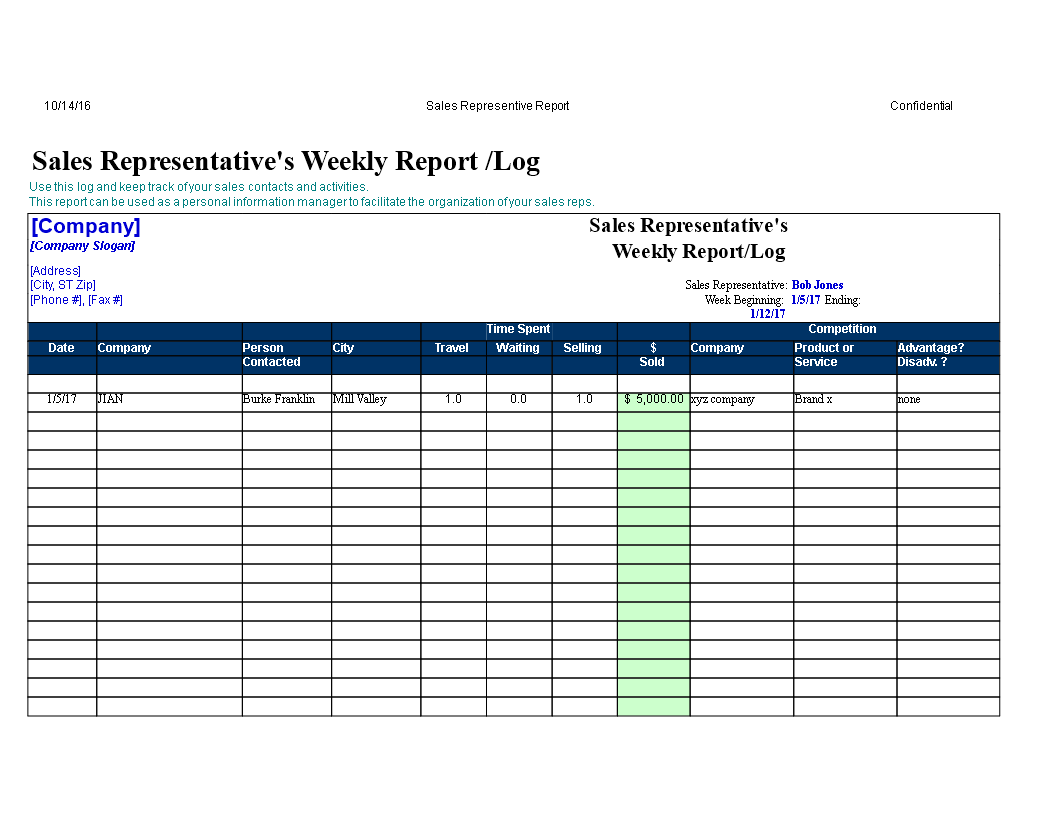1056x816 pixels.
Task: Click the 'Company' header next to Date
Action: click(x=124, y=347)
